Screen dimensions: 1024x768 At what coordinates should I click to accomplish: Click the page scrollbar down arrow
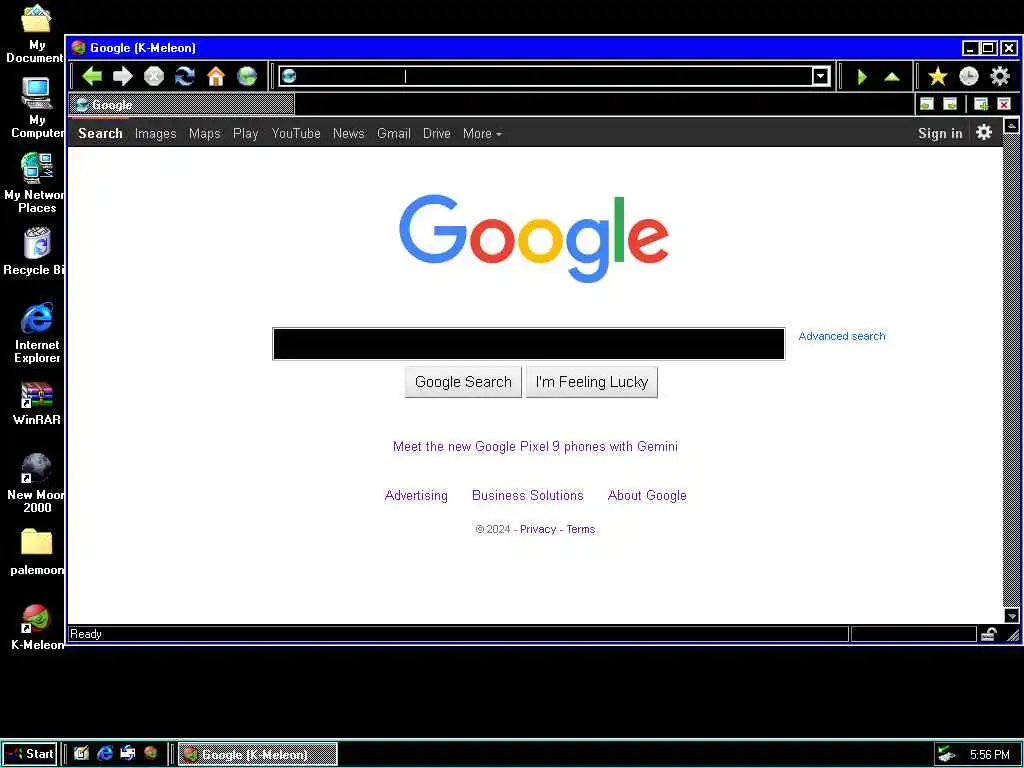[1011, 615]
